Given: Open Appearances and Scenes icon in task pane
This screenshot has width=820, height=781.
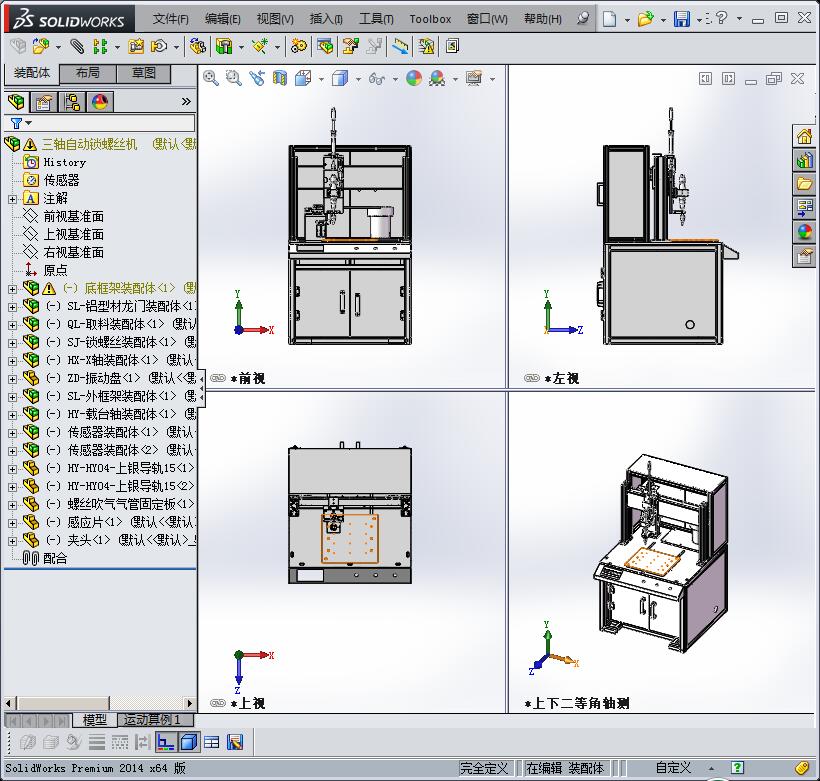Looking at the screenshot, I should pos(804,231).
